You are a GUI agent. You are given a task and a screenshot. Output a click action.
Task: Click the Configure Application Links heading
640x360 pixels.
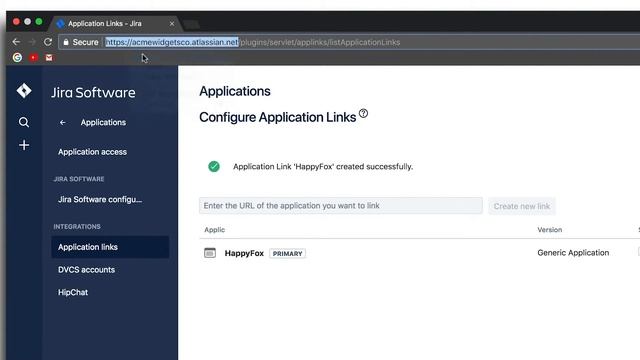point(278,117)
